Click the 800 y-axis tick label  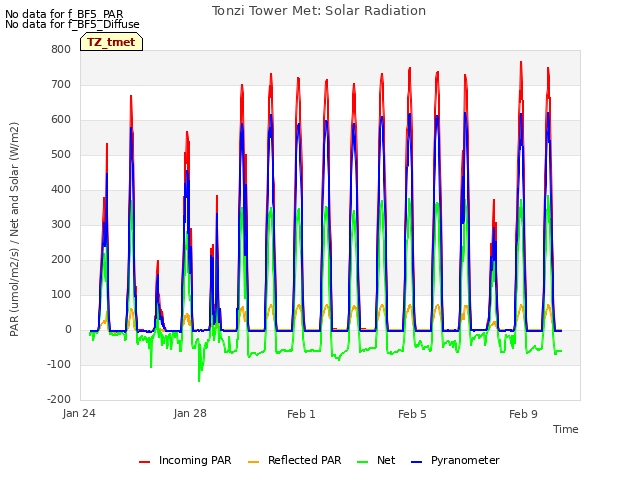tap(61, 50)
